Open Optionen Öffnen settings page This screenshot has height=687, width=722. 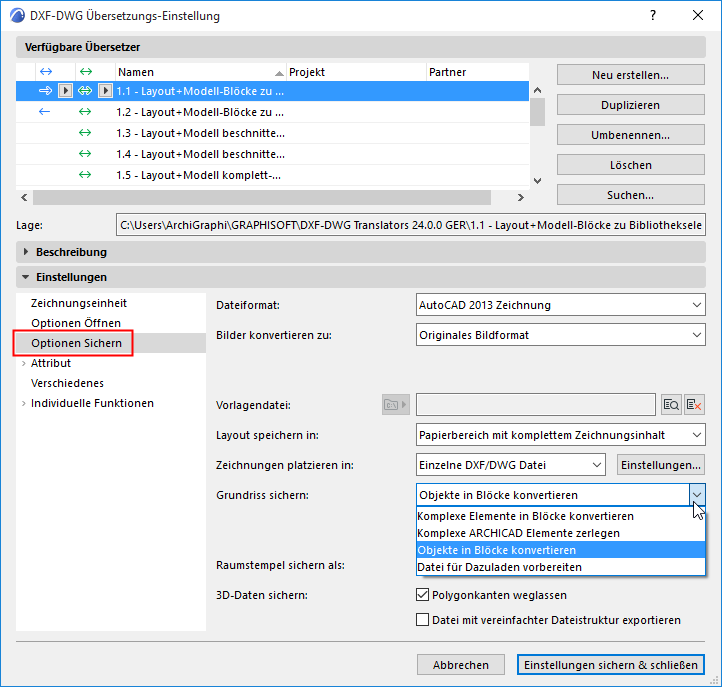tap(76, 323)
